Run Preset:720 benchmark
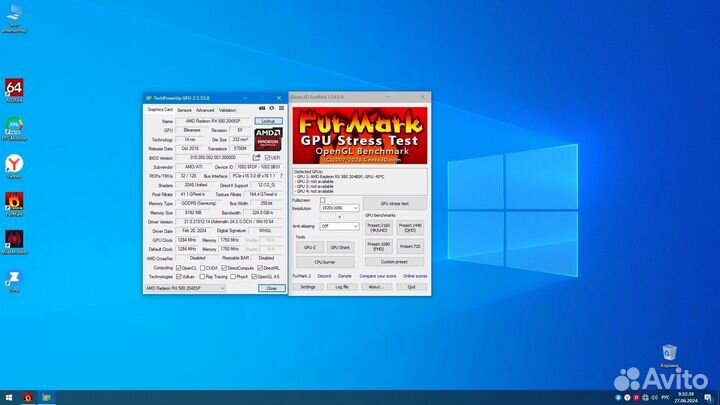Viewport: 720px width, 405px height. pyautogui.click(x=410, y=247)
